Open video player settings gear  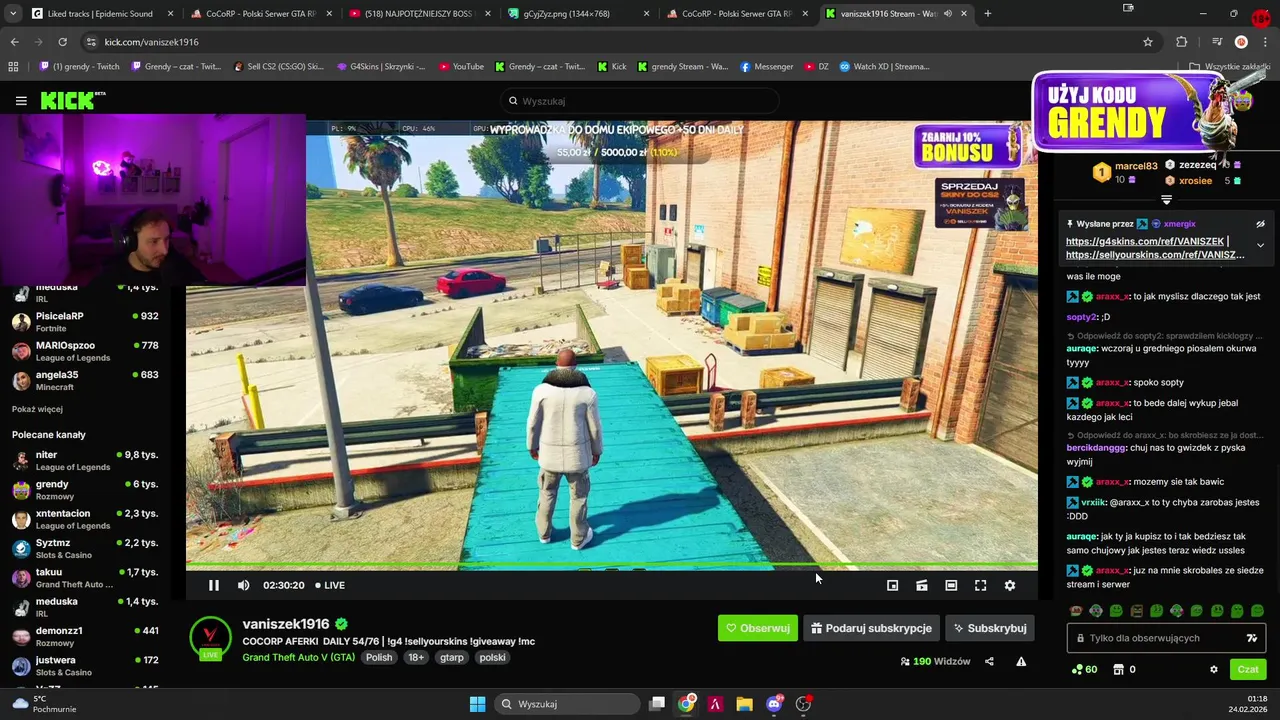point(1009,585)
